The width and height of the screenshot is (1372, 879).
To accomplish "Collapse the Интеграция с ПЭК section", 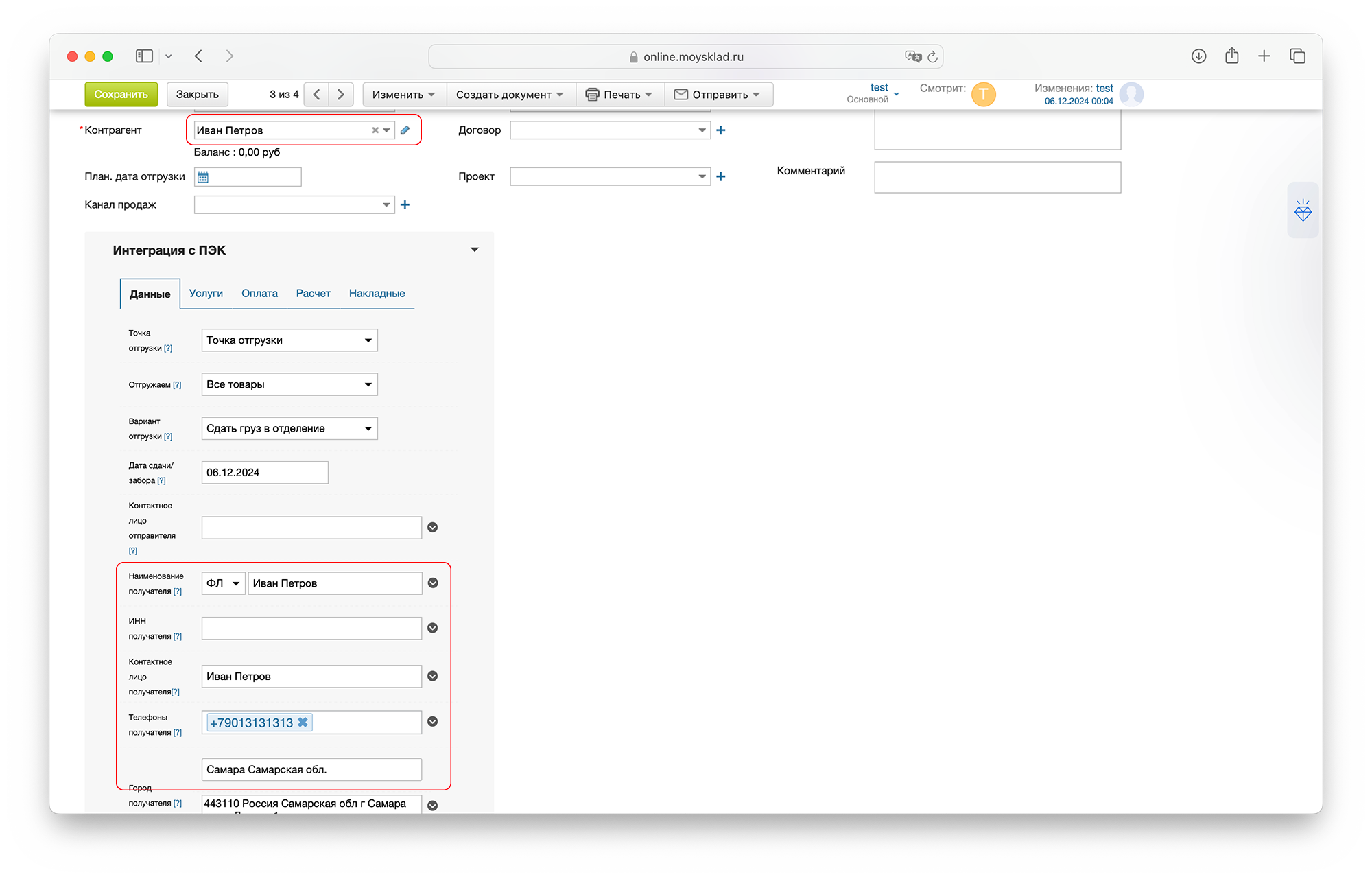I will click(x=474, y=250).
